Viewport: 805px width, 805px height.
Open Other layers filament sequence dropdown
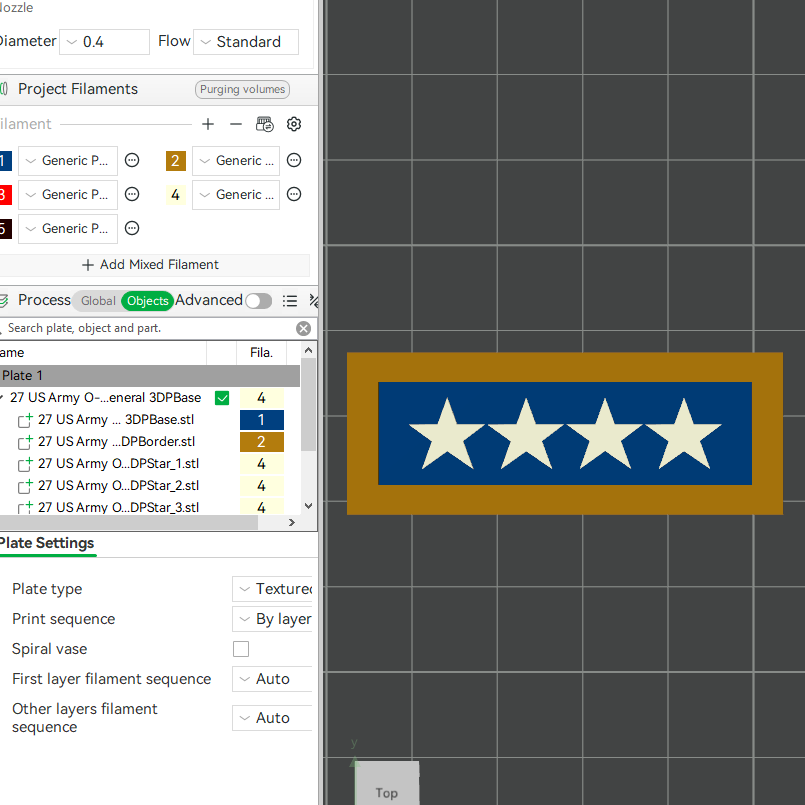point(273,718)
